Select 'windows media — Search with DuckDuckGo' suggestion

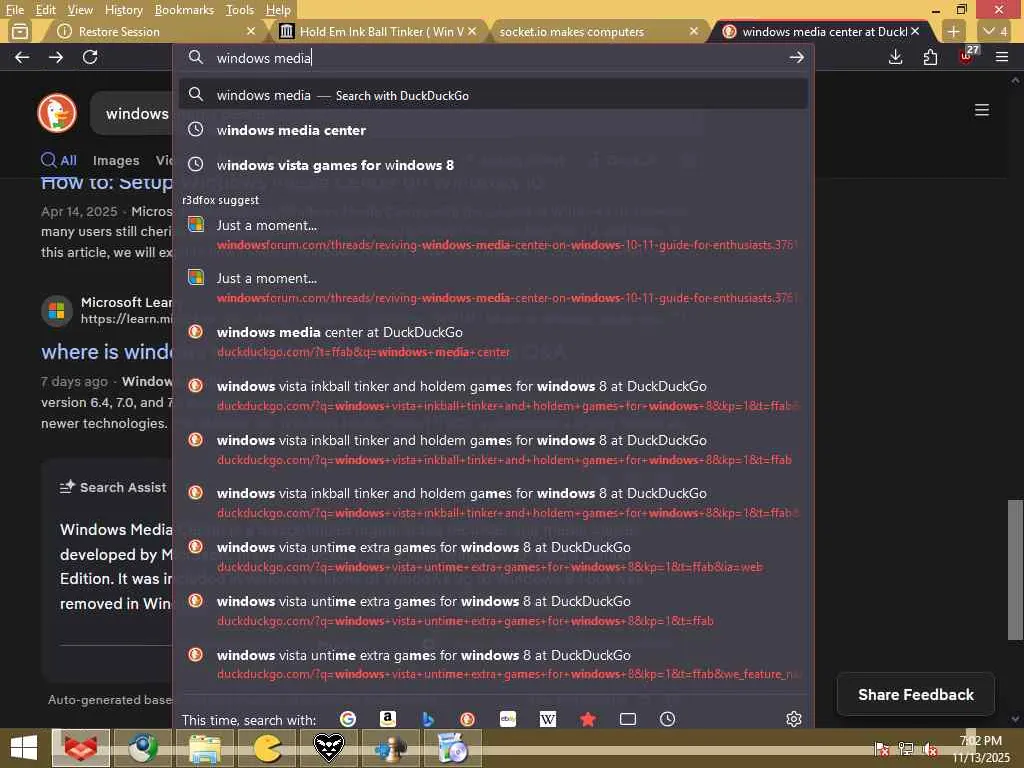493,95
